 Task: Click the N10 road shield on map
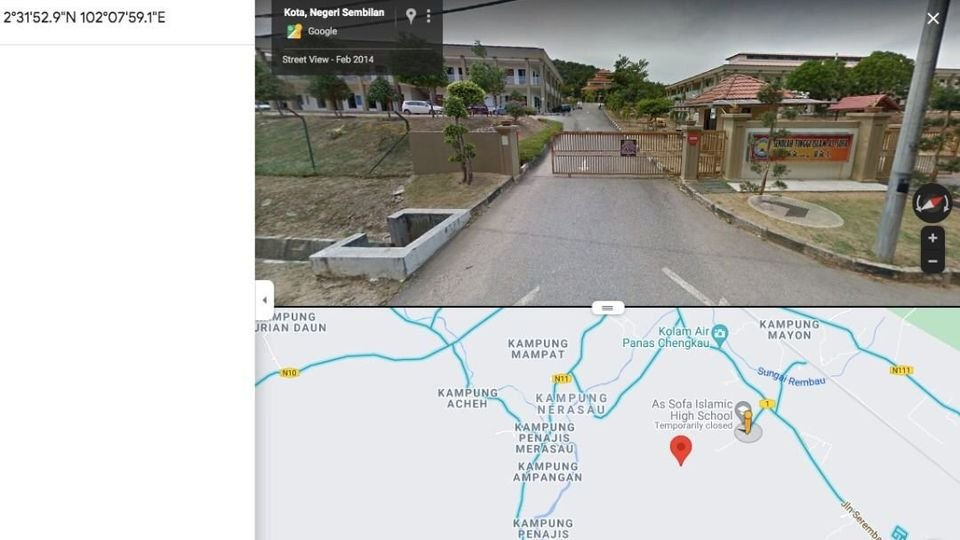(x=289, y=373)
